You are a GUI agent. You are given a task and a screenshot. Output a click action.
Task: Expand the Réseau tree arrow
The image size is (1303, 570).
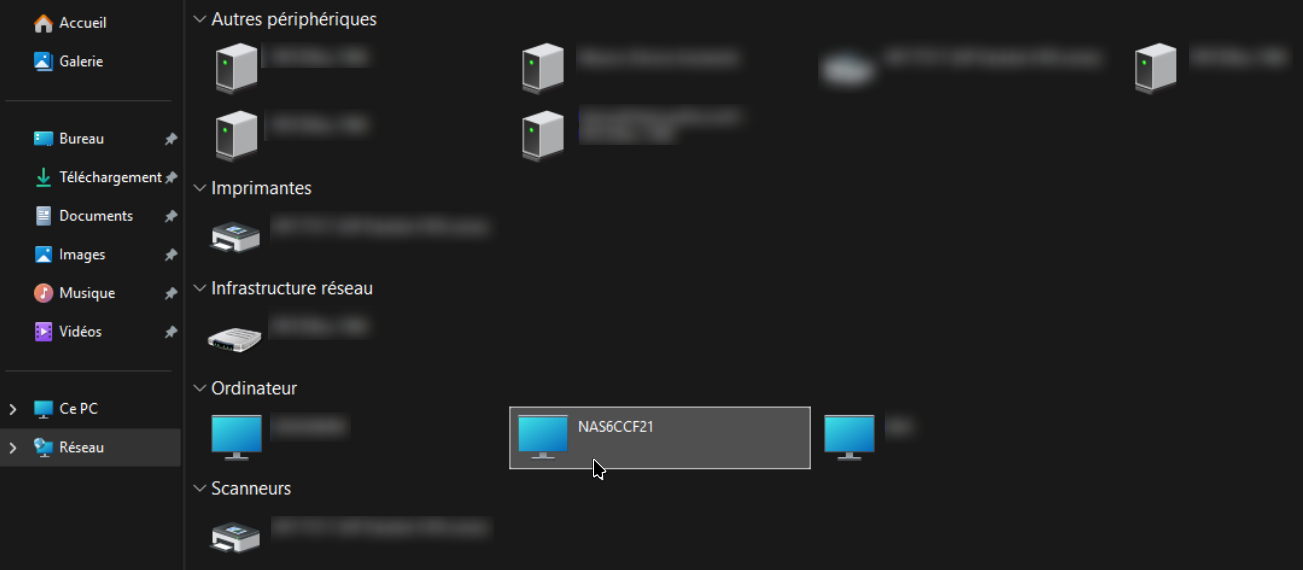point(13,448)
